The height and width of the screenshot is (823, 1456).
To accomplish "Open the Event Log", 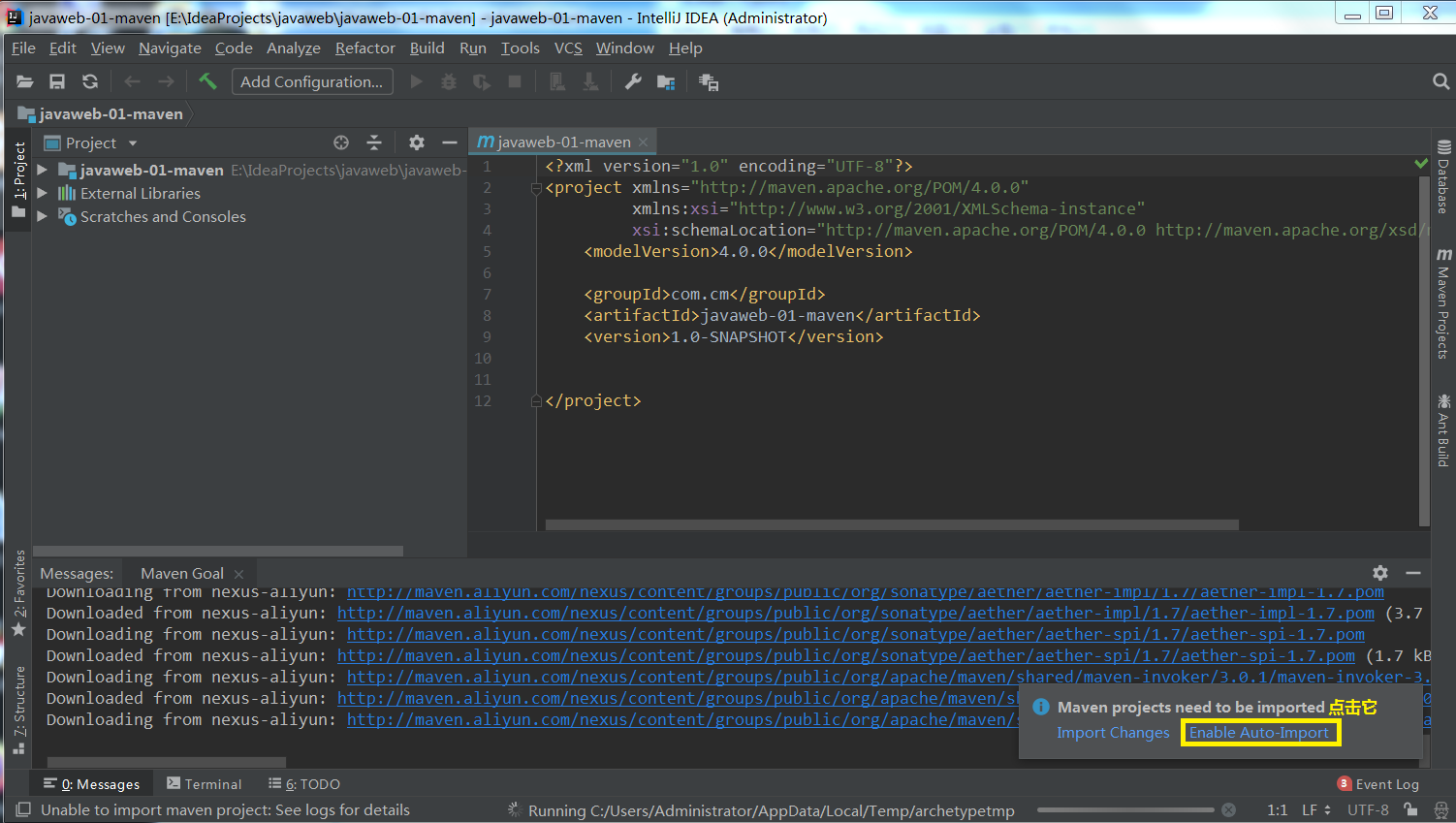I will (1377, 784).
